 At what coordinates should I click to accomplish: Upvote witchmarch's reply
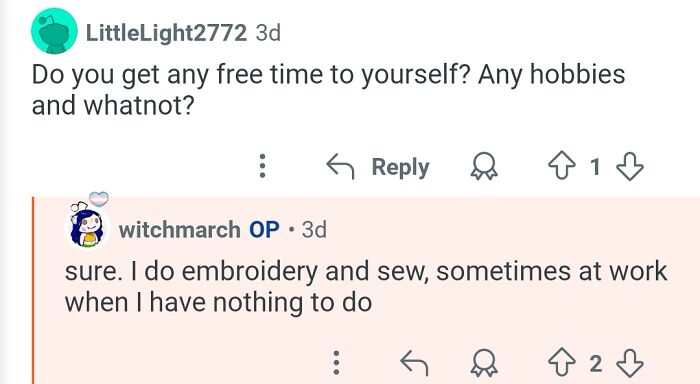(562, 363)
